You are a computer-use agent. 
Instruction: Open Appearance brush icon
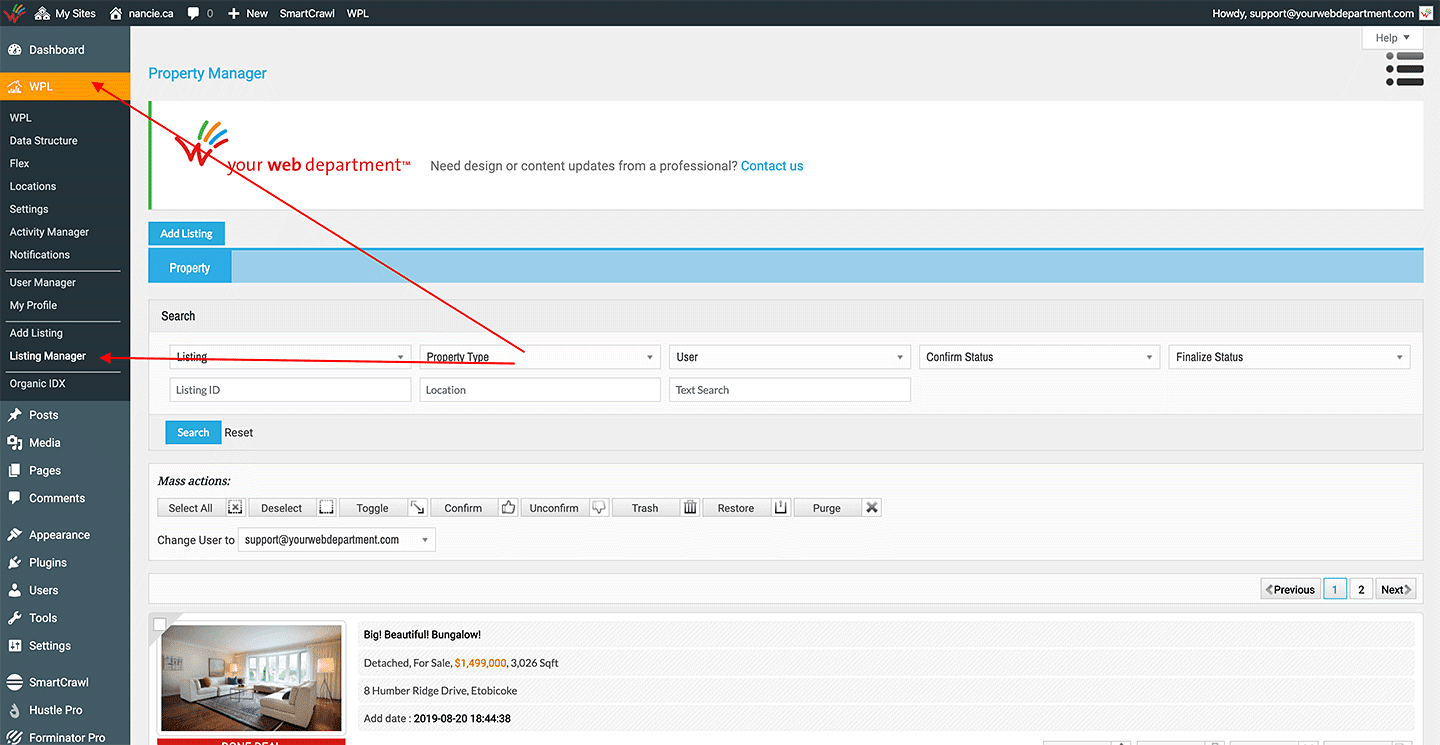(x=14, y=535)
